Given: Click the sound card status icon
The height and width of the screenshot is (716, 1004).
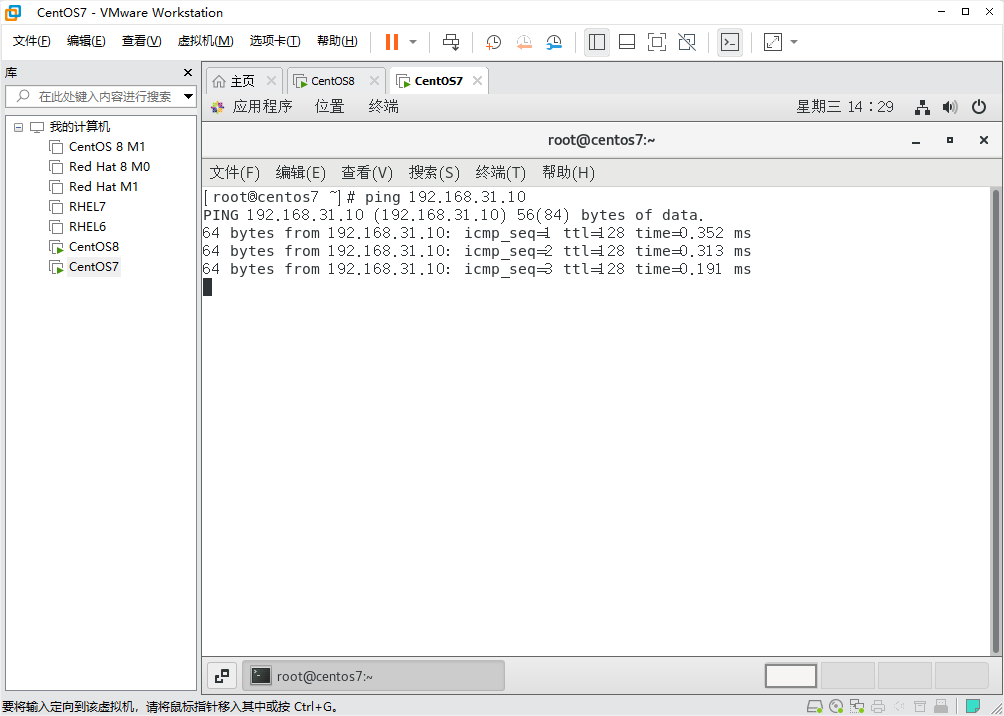Looking at the screenshot, I should 900,707.
